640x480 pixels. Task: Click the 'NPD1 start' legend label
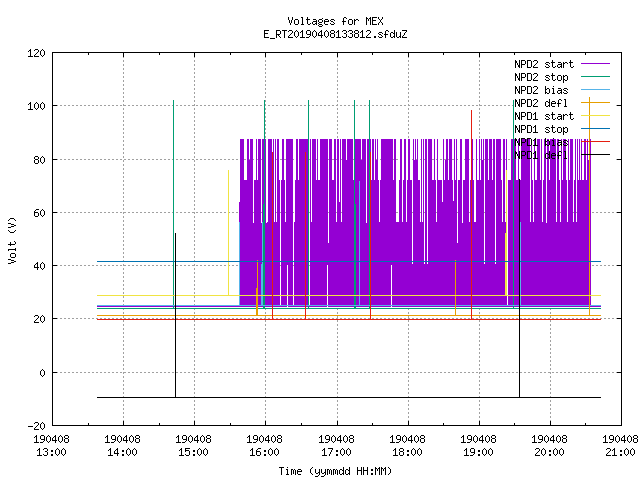point(544,116)
